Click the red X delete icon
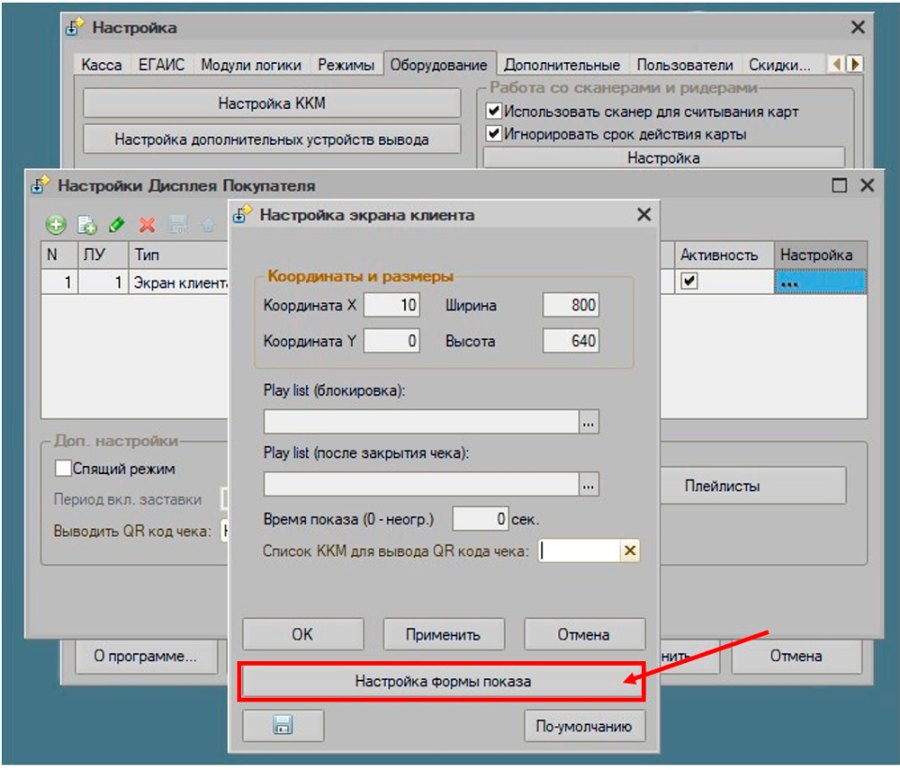Screen dimensions: 900x770 pyautogui.click(x=147, y=224)
